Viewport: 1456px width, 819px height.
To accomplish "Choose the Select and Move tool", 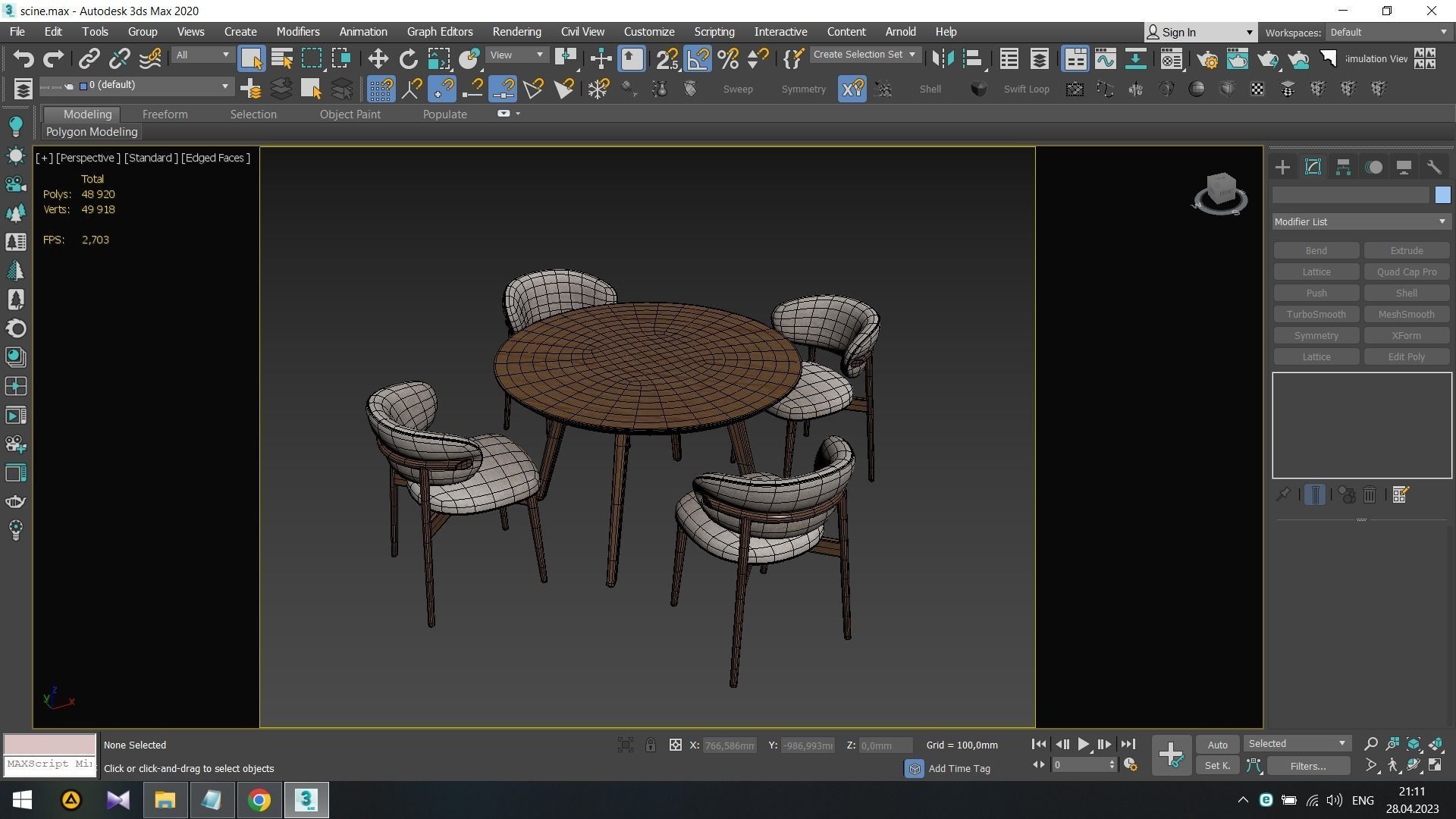I will (378, 59).
